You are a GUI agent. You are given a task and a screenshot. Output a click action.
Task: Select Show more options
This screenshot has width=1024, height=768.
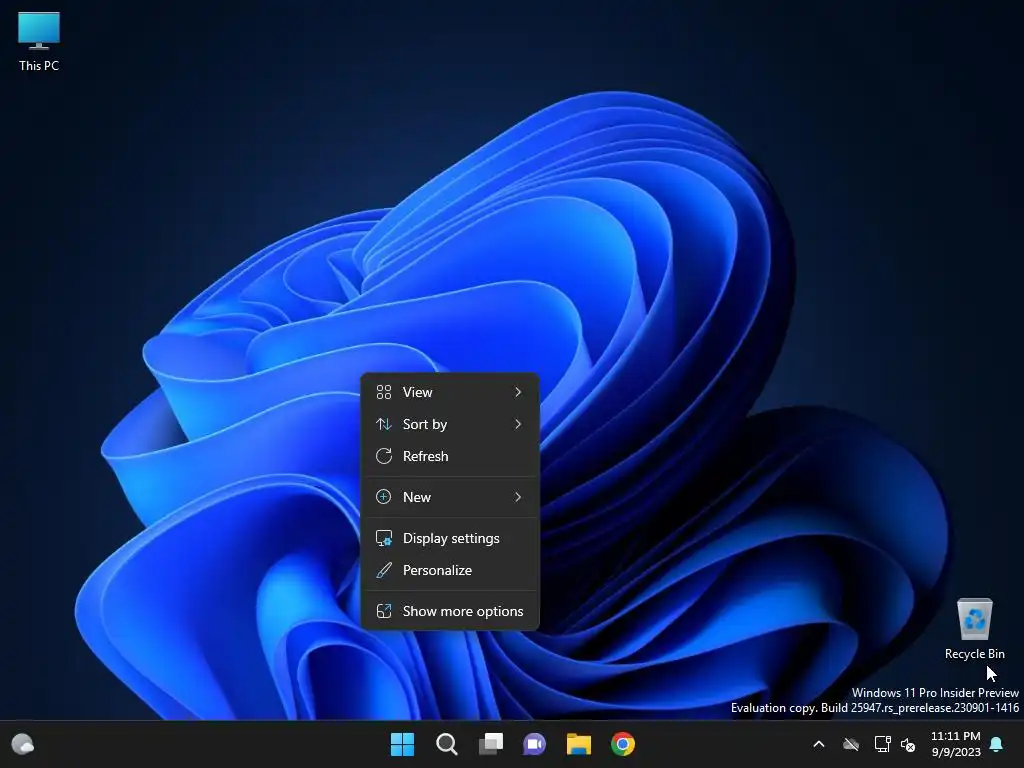pyautogui.click(x=450, y=611)
